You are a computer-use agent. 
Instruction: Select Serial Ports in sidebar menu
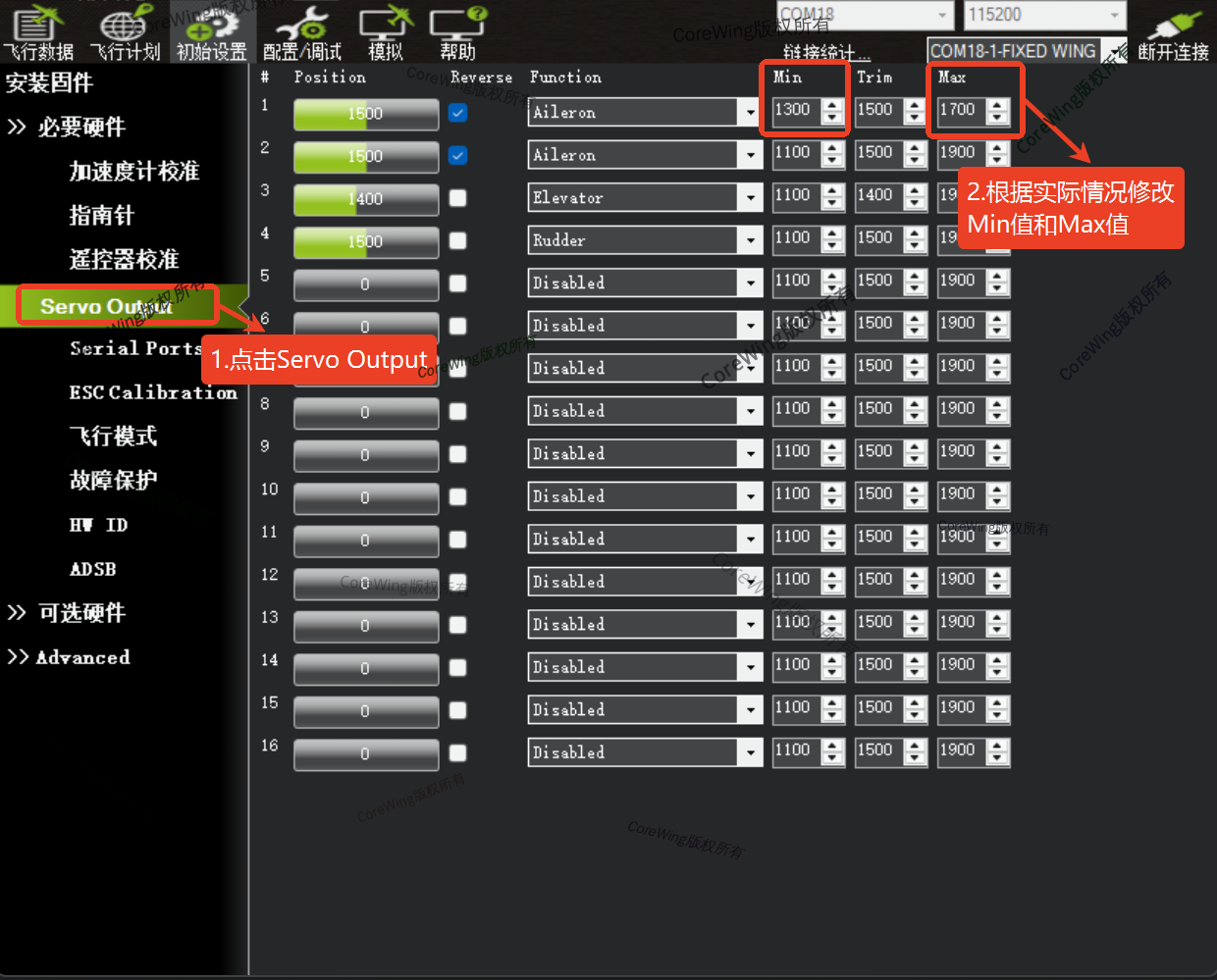[x=135, y=348]
